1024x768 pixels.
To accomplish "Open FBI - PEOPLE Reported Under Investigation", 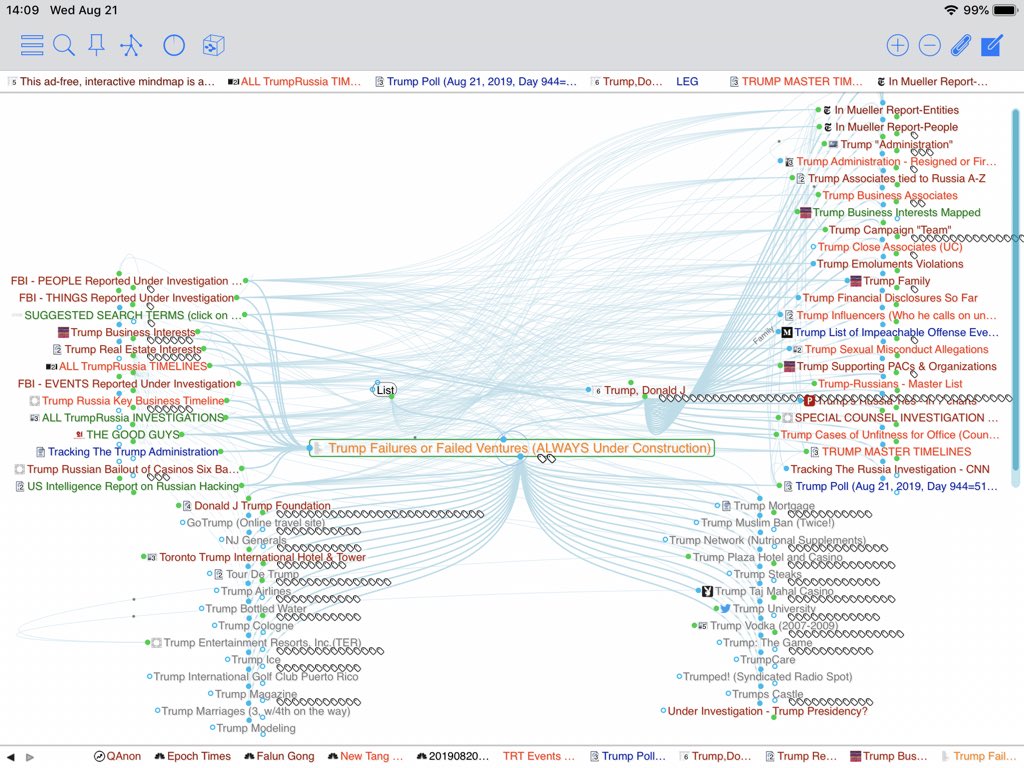I will [x=126, y=281].
